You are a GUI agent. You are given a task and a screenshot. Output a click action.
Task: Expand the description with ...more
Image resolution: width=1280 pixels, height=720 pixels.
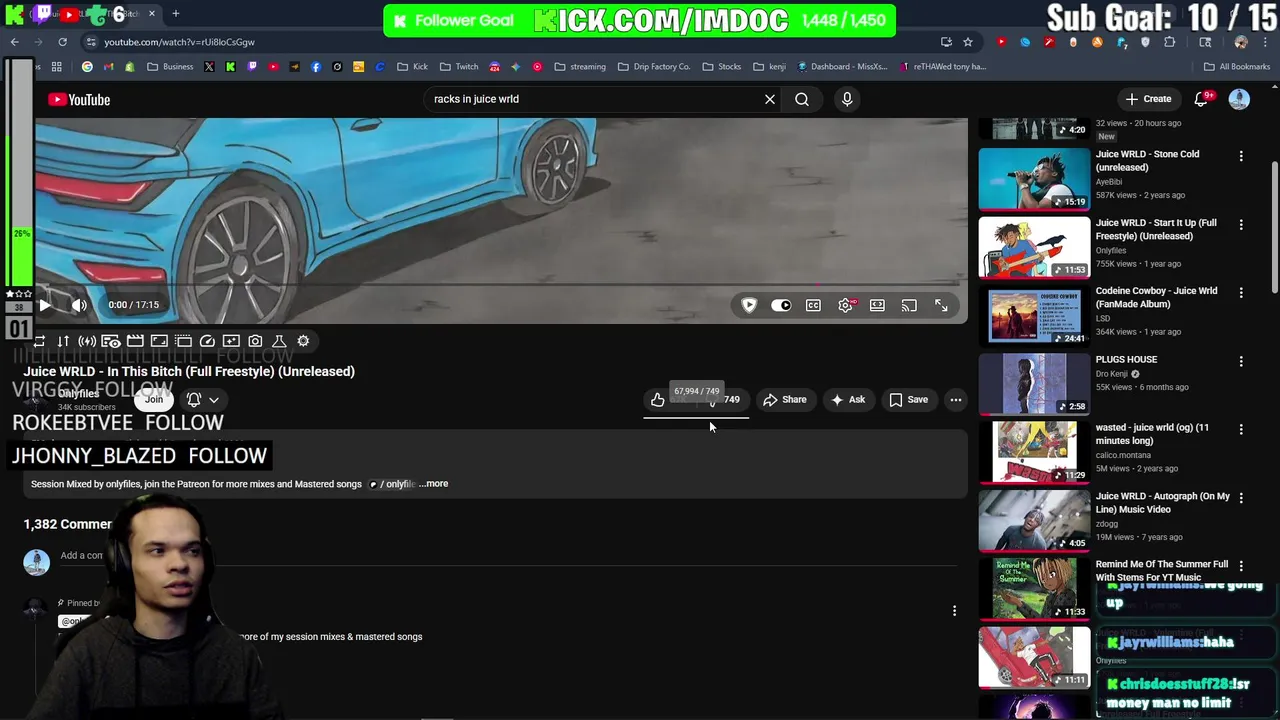(x=433, y=484)
